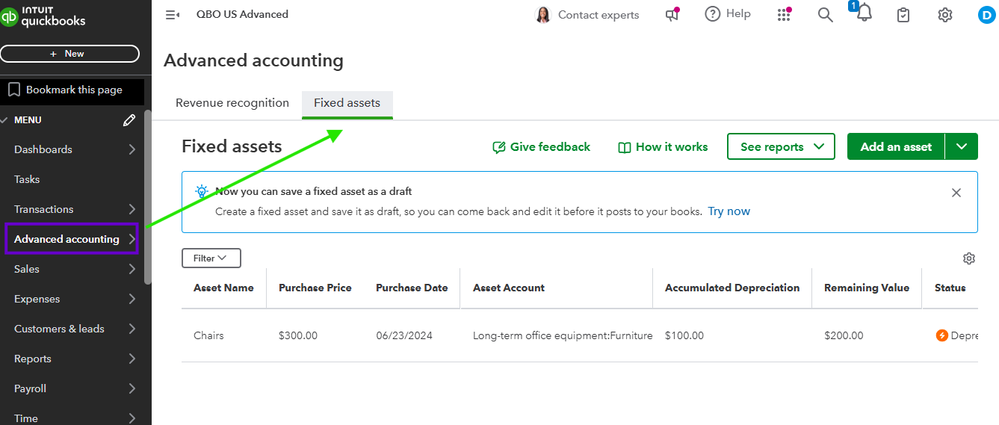Collapse the sidebar navigation toggle
The image size is (999, 425).
(x=172, y=15)
